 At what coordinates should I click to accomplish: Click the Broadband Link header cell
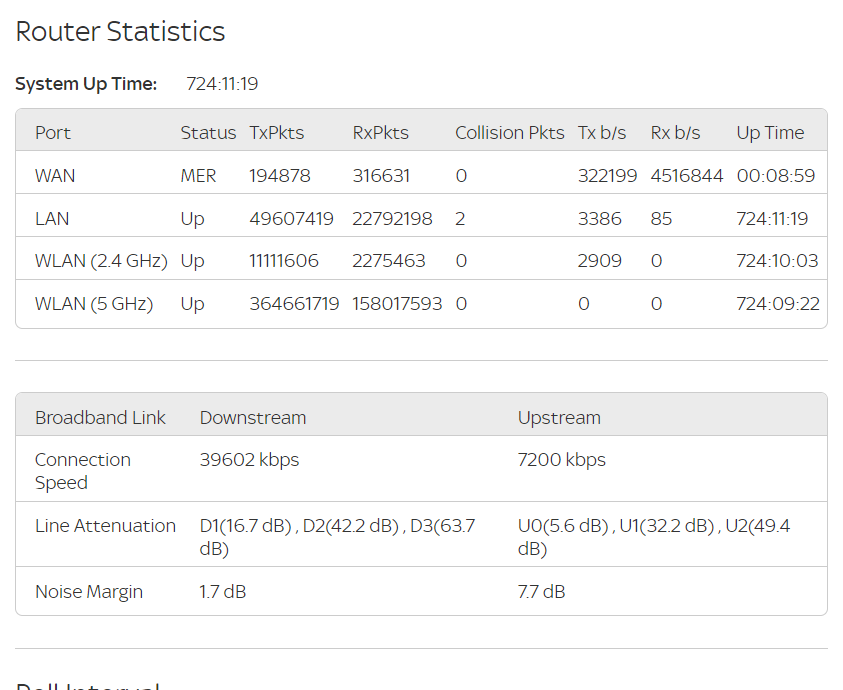pyautogui.click(x=100, y=418)
